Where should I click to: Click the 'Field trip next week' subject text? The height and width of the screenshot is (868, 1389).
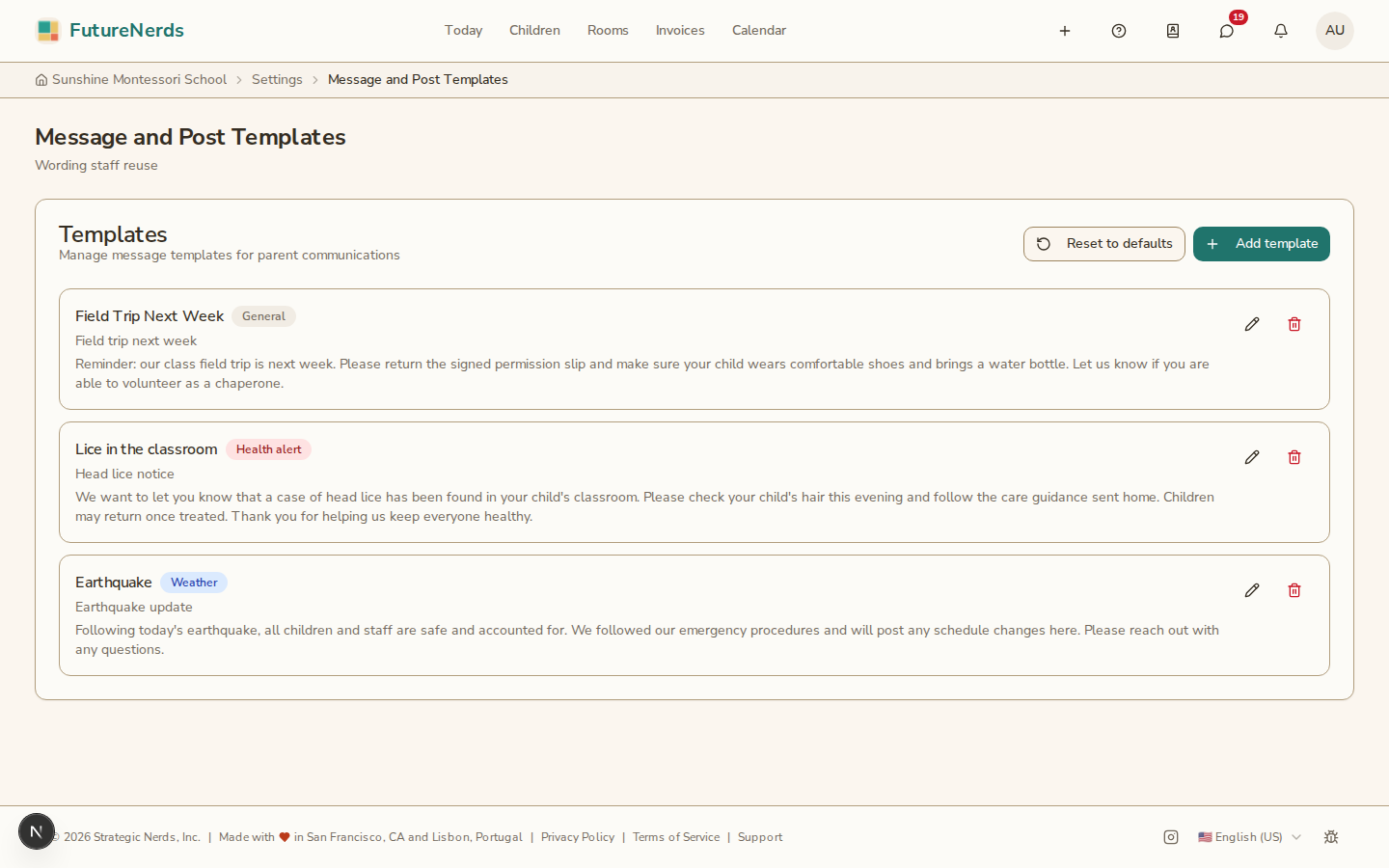click(x=136, y=340)
